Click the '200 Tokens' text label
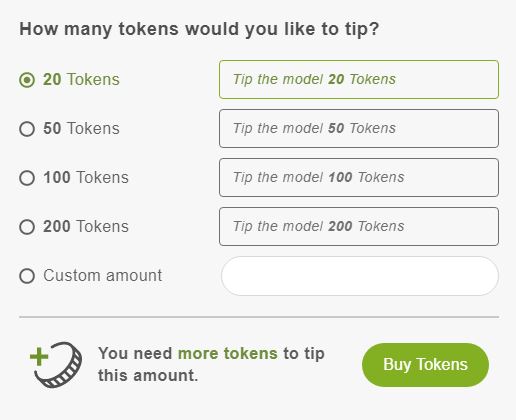Screen dimensions: 516x420 (x=86, y=227)
